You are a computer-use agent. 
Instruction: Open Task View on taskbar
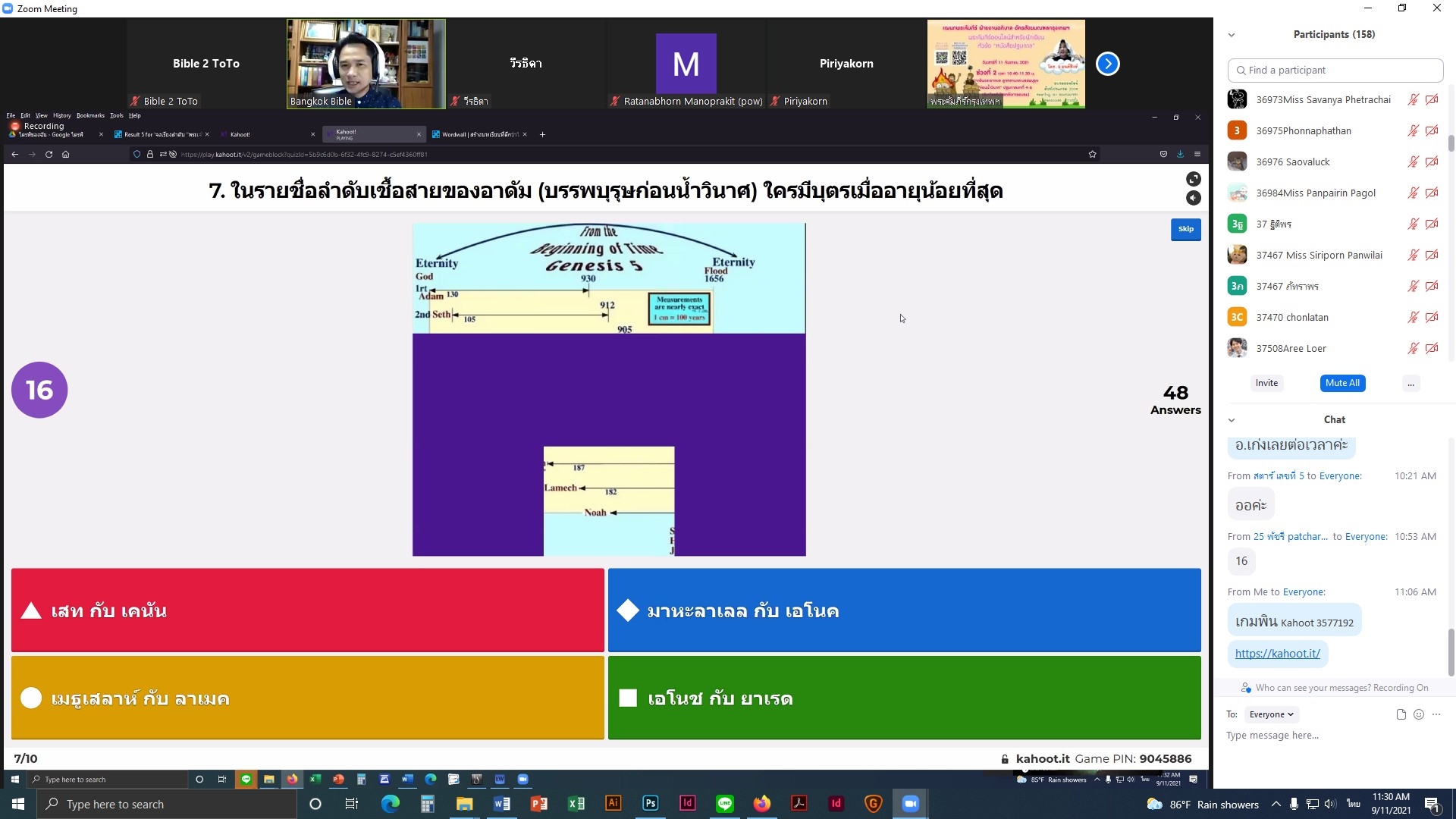pos(351,804)
